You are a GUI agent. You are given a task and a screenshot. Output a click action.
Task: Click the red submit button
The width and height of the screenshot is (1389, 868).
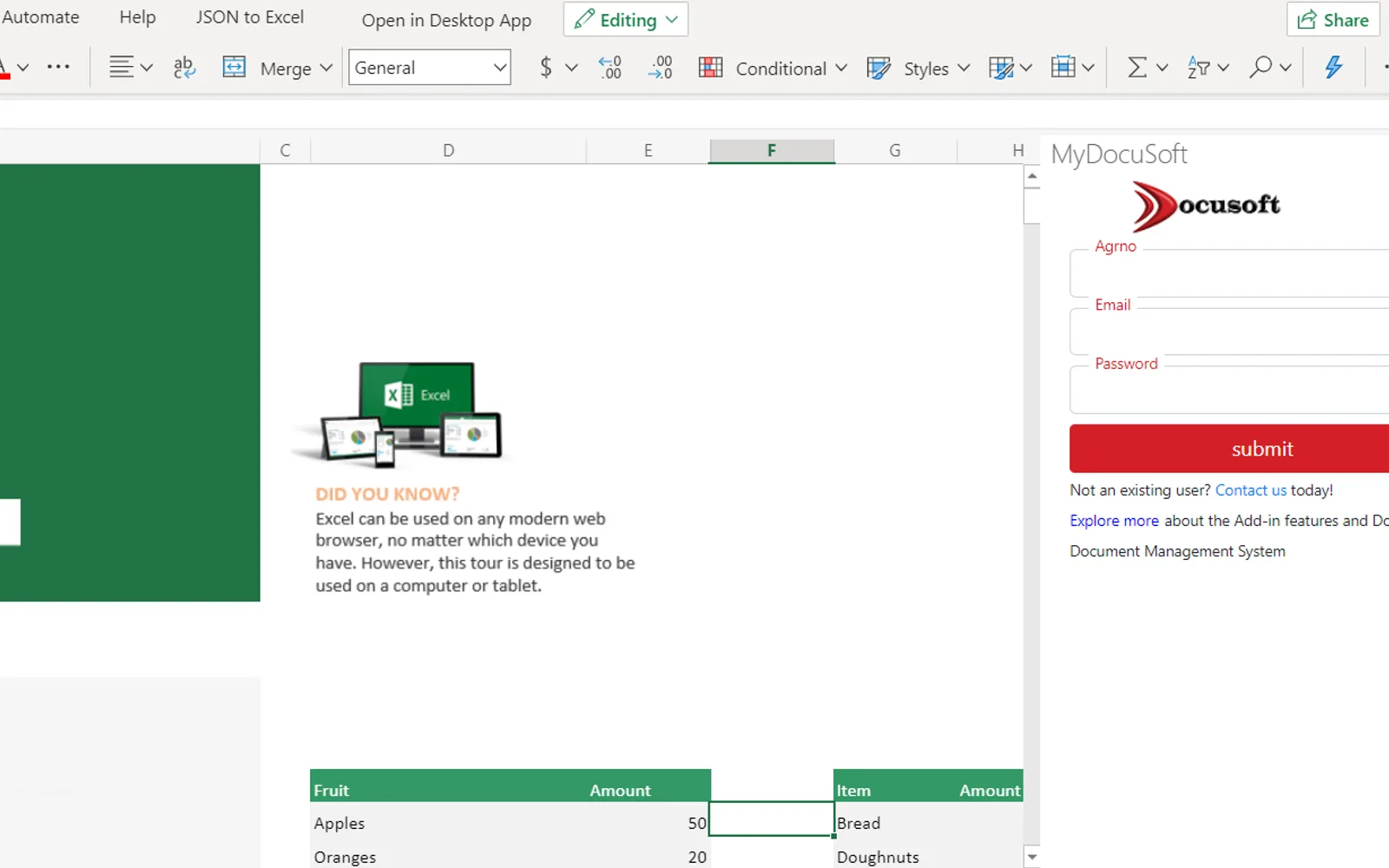click(x=1229, y=449)
